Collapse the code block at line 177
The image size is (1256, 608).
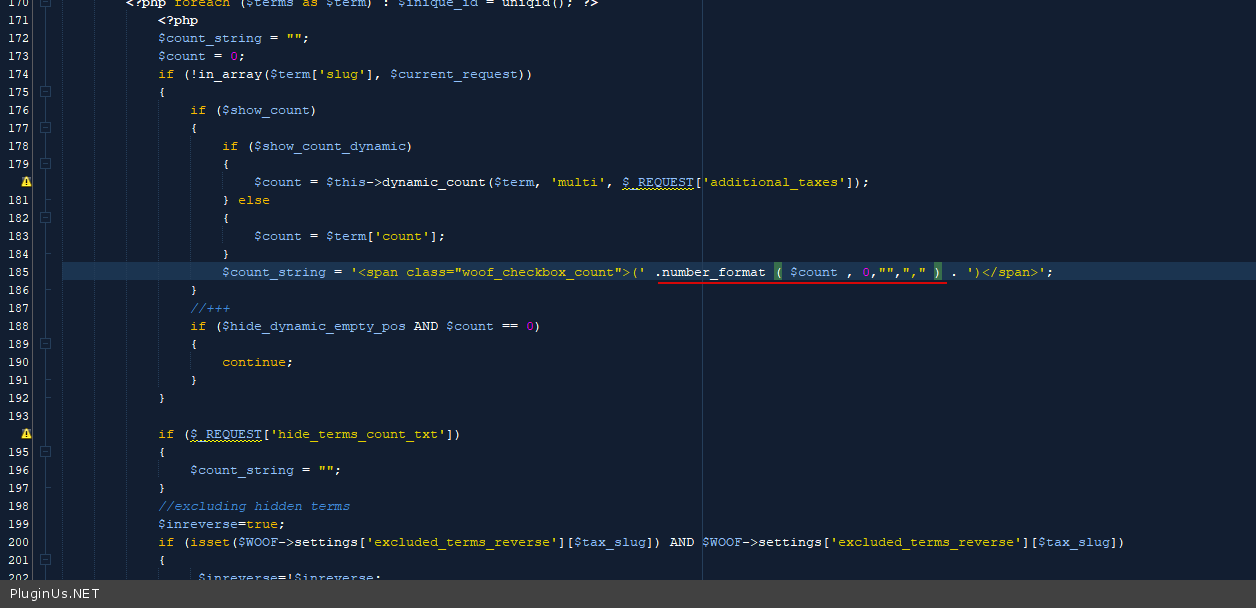coord(45,128)
